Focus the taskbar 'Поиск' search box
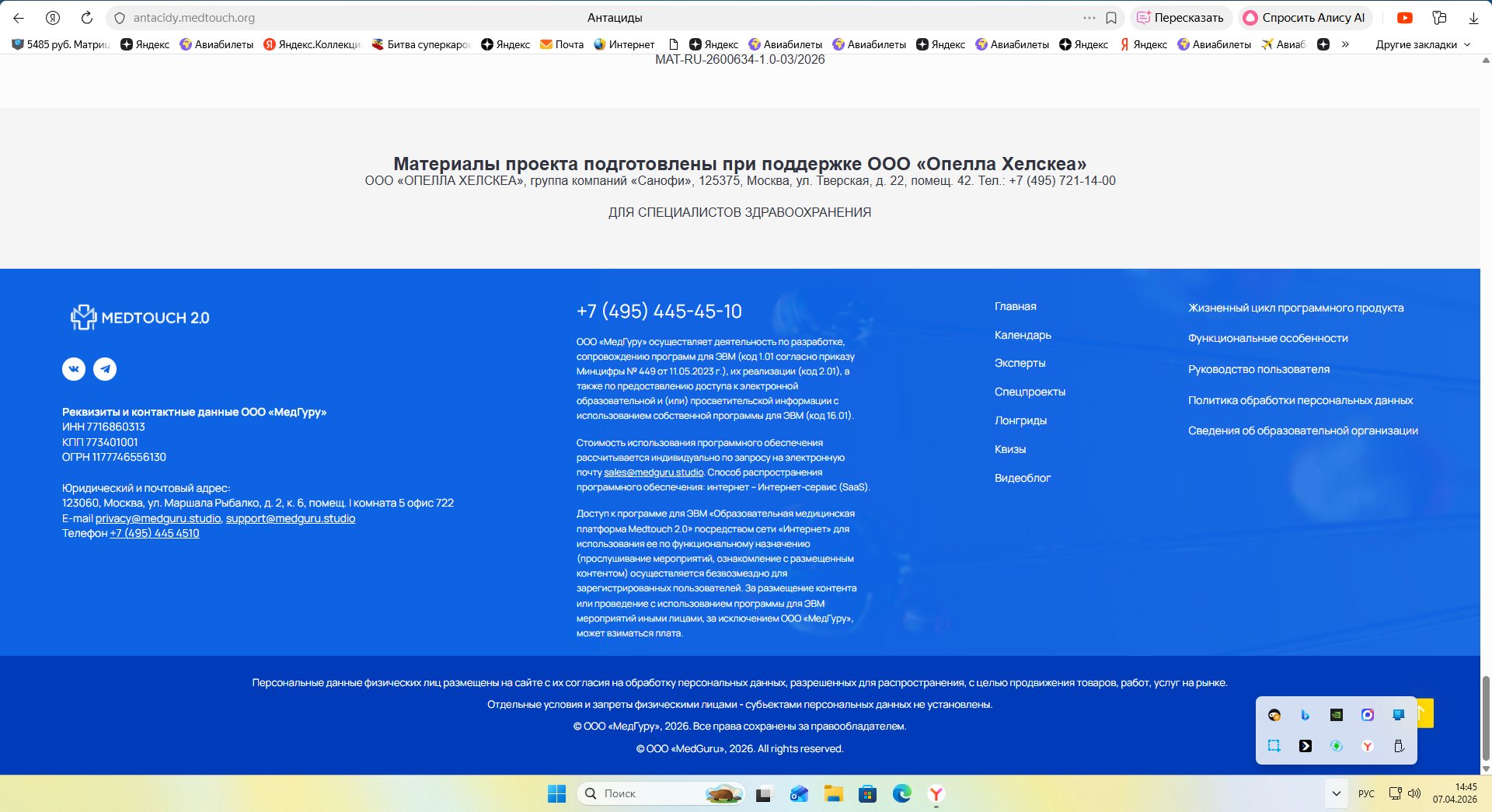 point(661,793)
